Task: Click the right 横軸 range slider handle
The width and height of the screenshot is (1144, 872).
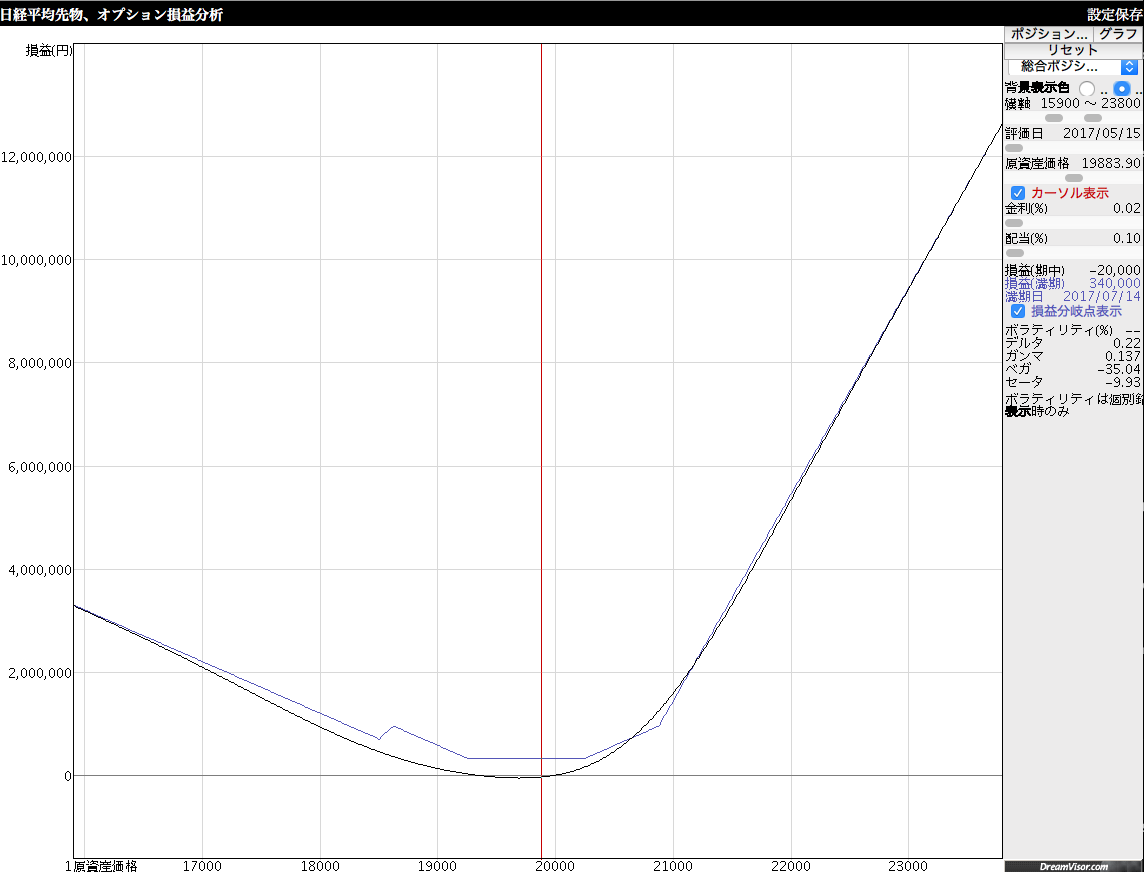Action: click(1093, 118)
